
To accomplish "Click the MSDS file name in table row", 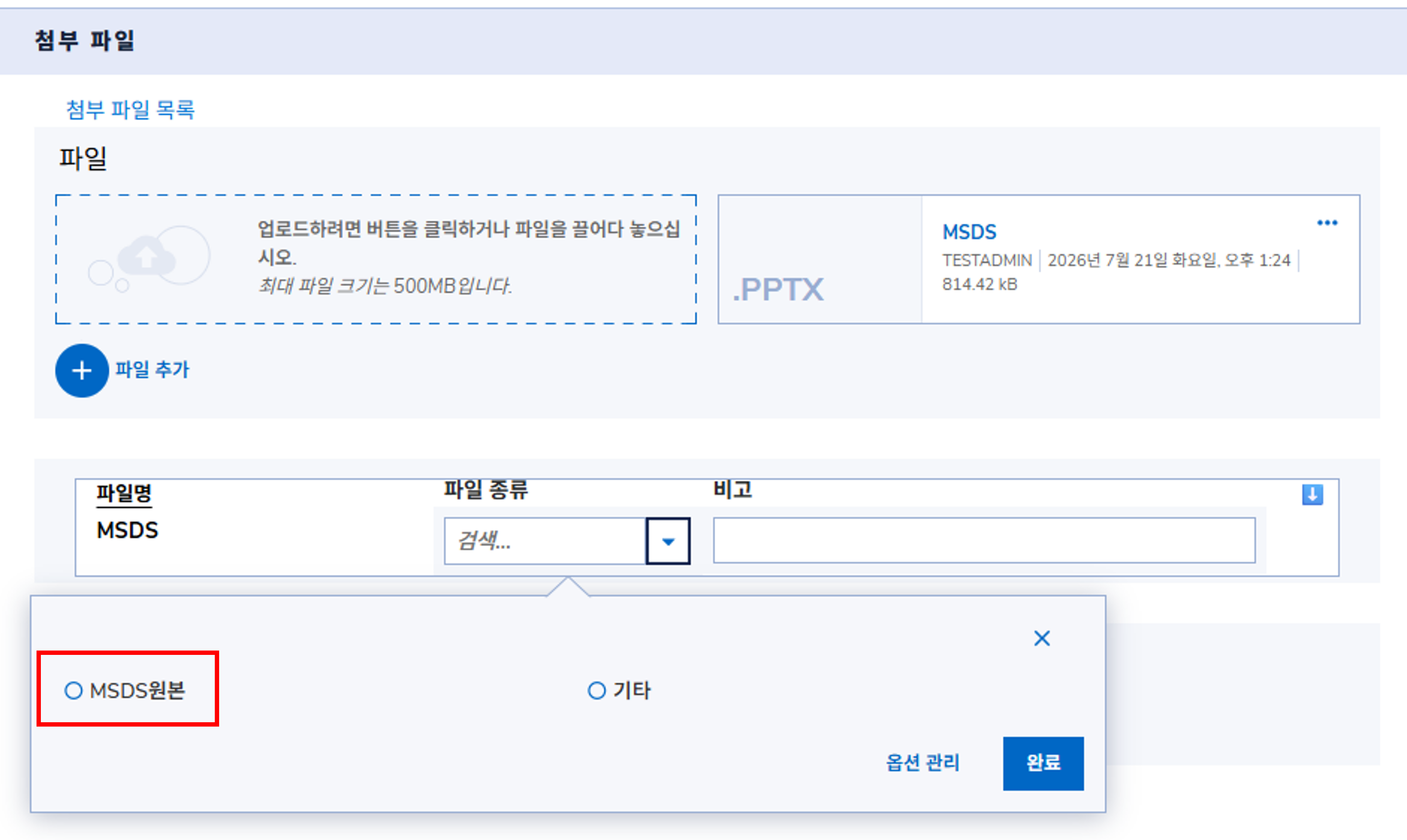I will (127, 530).
